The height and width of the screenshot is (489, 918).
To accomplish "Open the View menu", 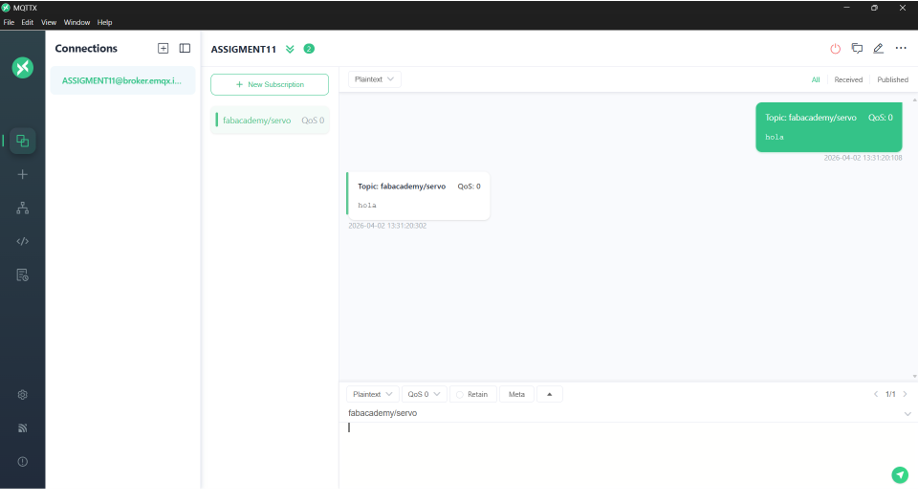I will coord(49,22).
